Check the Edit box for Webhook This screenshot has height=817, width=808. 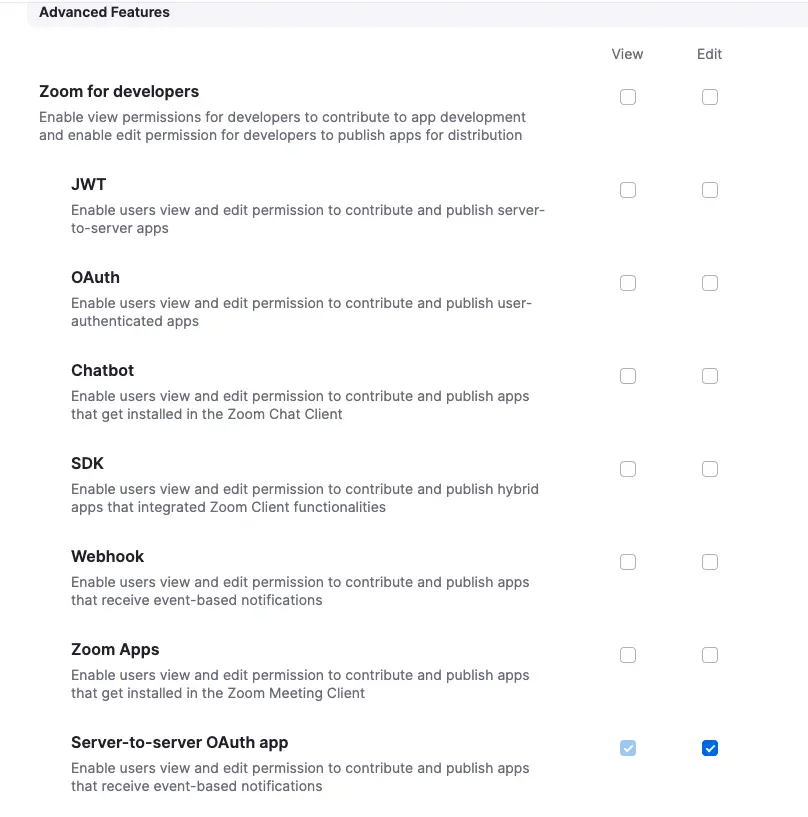click(x=710, y=562)
